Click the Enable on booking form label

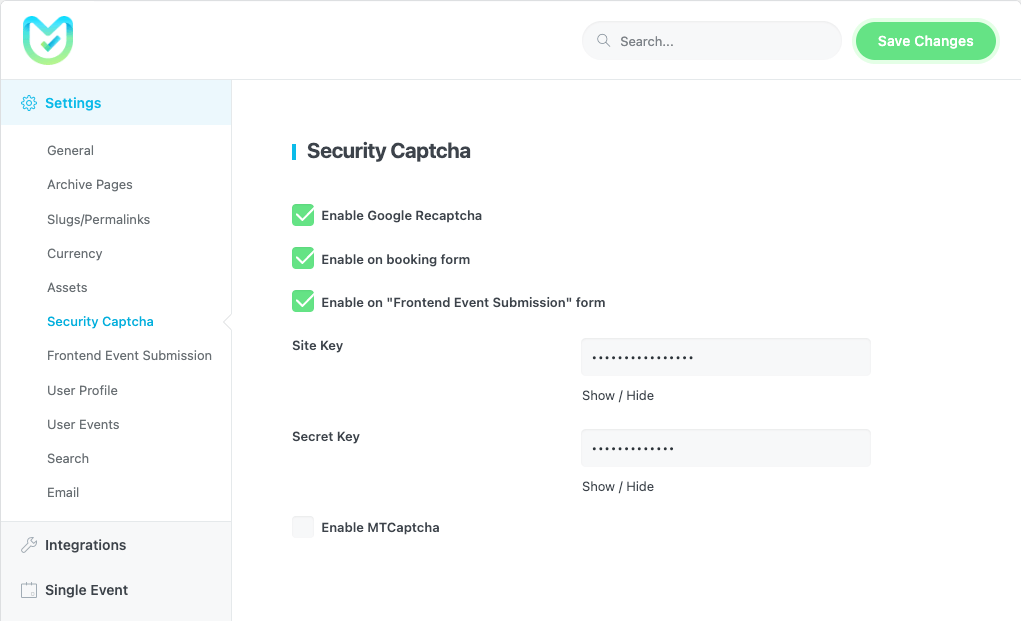396,259
